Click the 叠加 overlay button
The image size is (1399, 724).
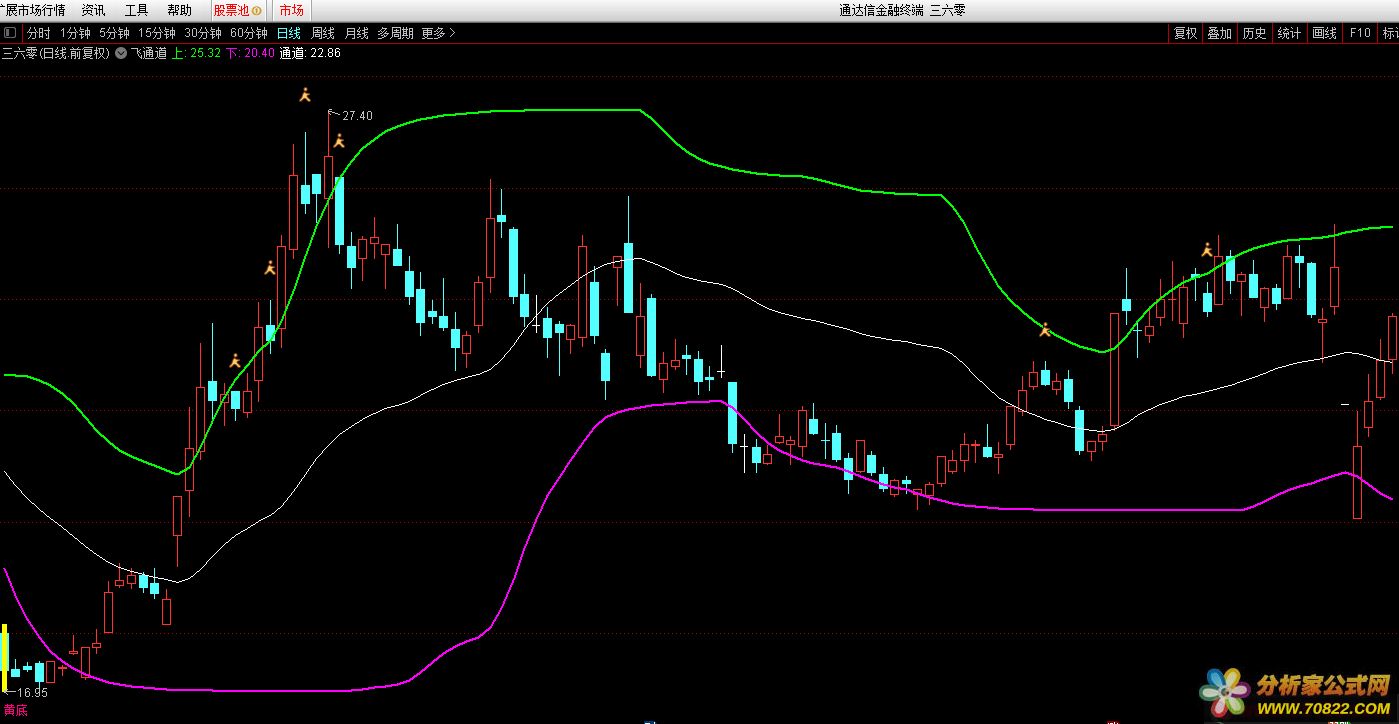pos(1220,33)
